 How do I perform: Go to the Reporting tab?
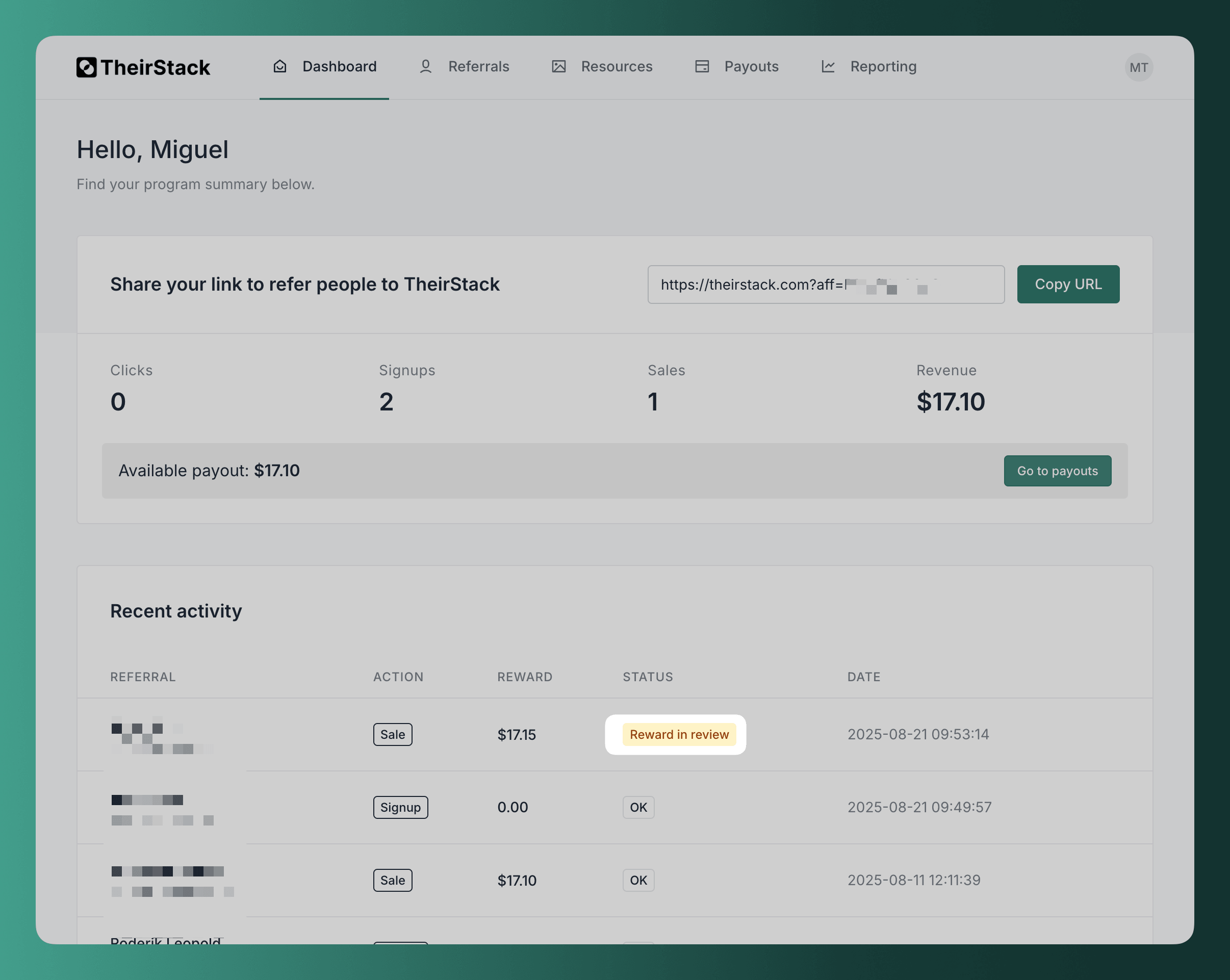click(x=883, y=67)
